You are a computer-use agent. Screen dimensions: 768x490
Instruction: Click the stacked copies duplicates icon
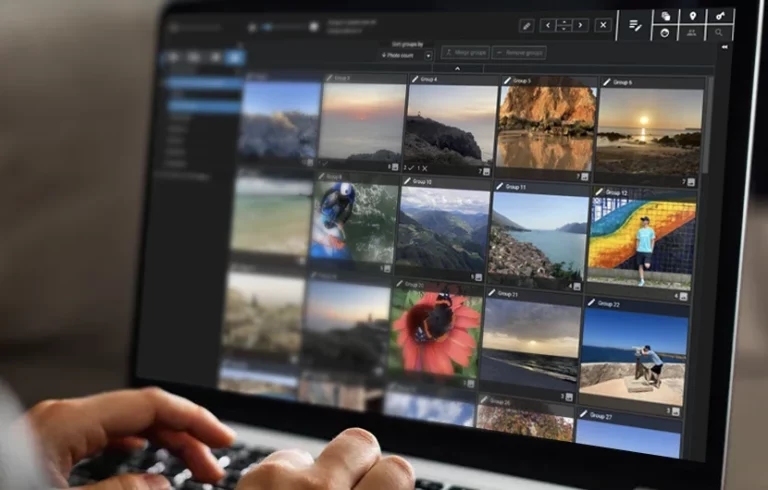(x=666, y=16)
